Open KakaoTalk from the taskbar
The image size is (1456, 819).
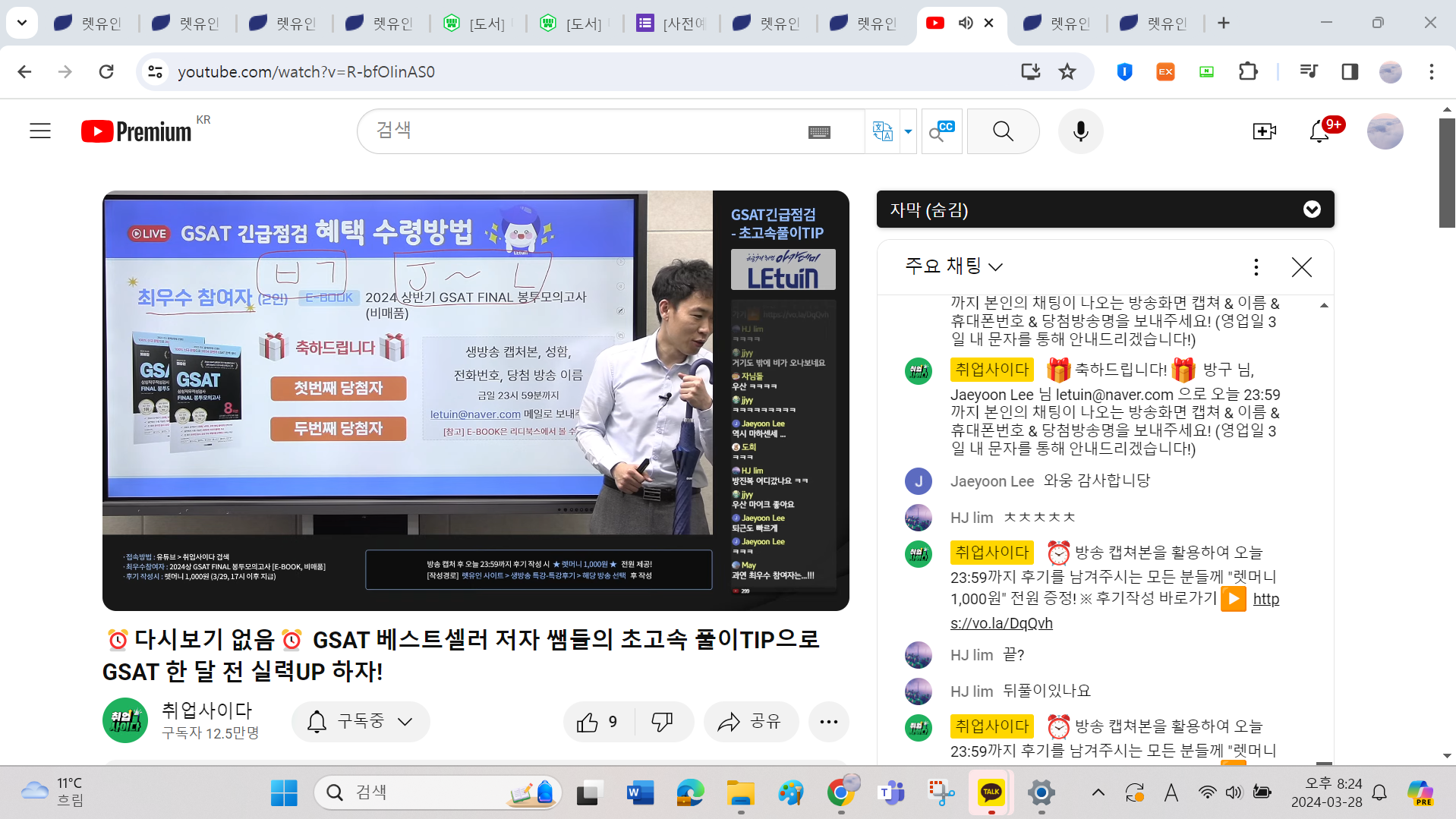point(991,792)
